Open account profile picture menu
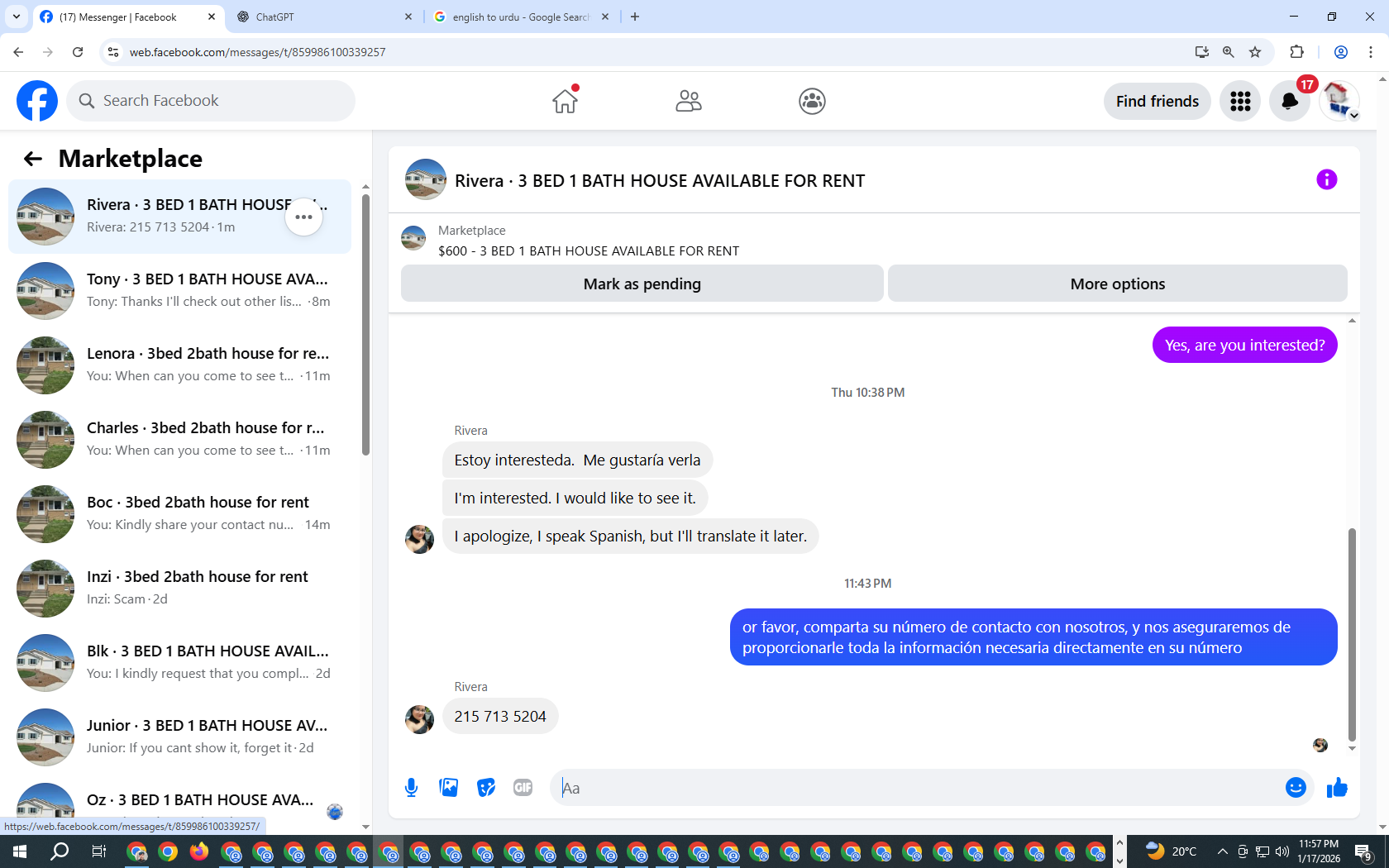Image resolution: width=1389 pixels, height=868 pixels. tap(1339, 101)
